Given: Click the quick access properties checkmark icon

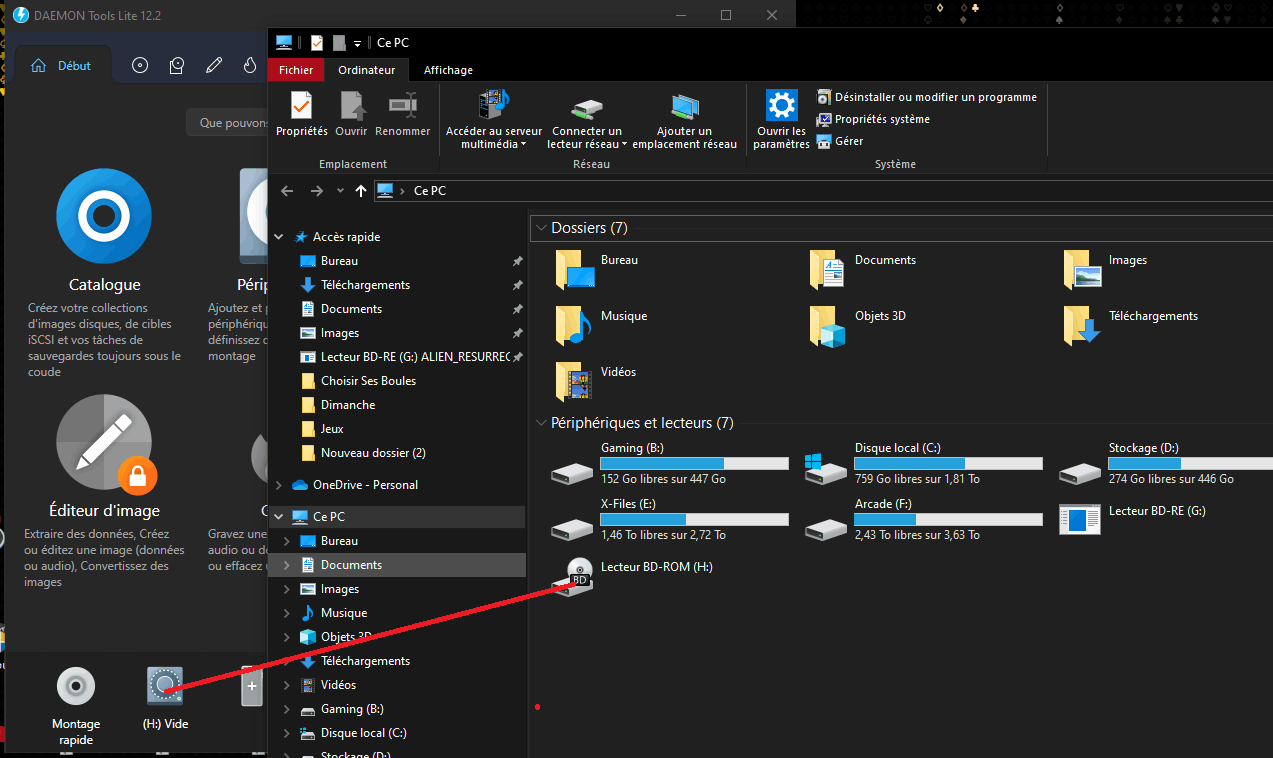Looking at the screenshot, I should pyautogui.click(x=317, y=42).
